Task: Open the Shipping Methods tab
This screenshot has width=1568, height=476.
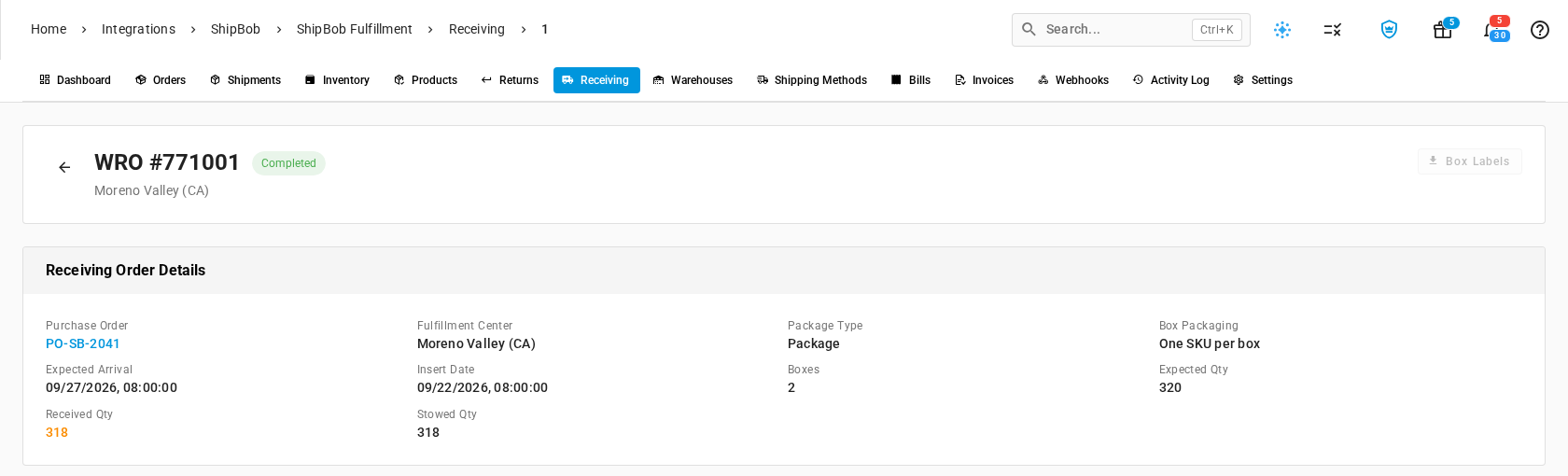Action: 812,80
